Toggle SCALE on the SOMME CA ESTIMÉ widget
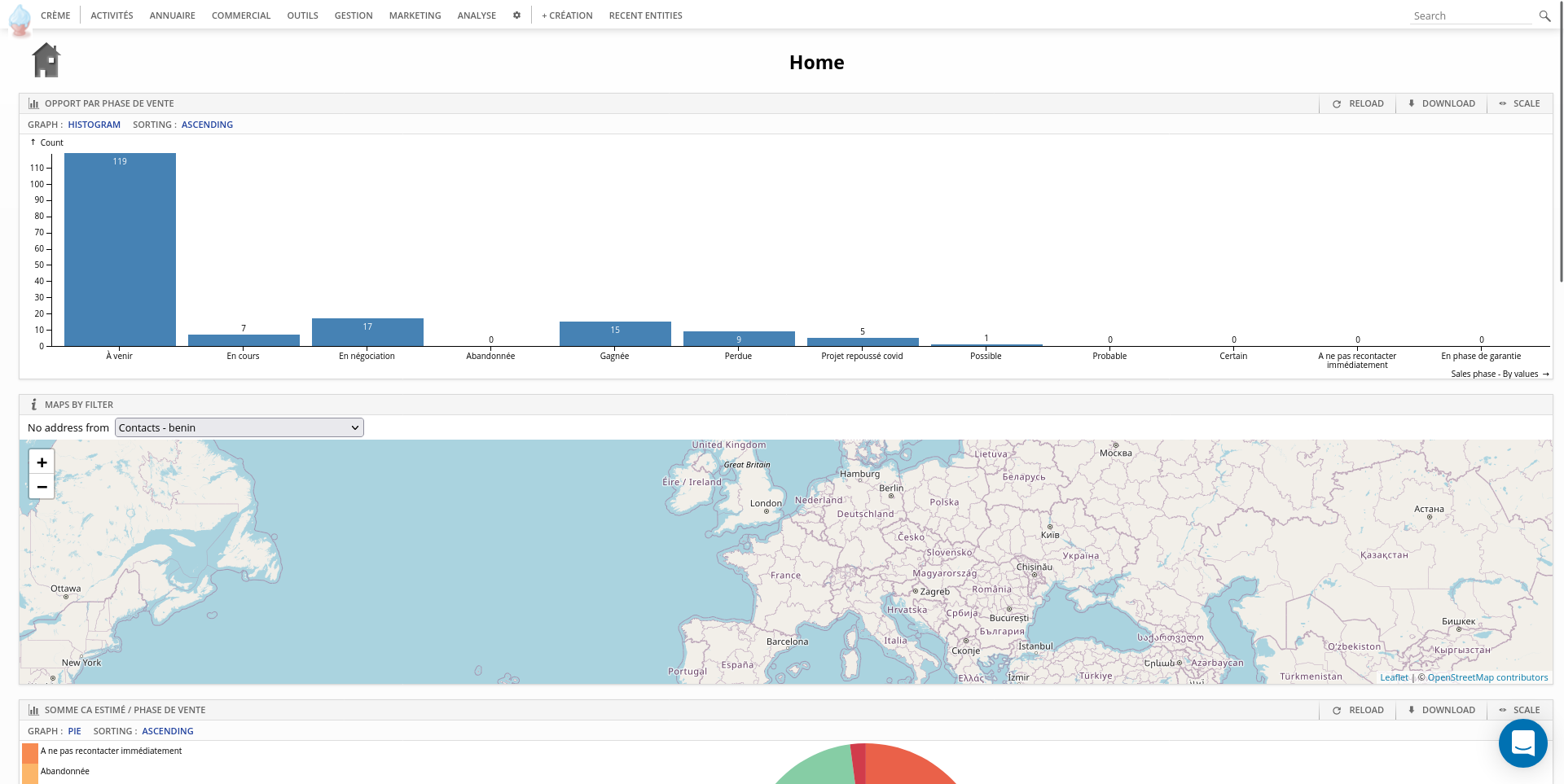Viewport: 1564px width, 784px height. tap(1520, 710)
